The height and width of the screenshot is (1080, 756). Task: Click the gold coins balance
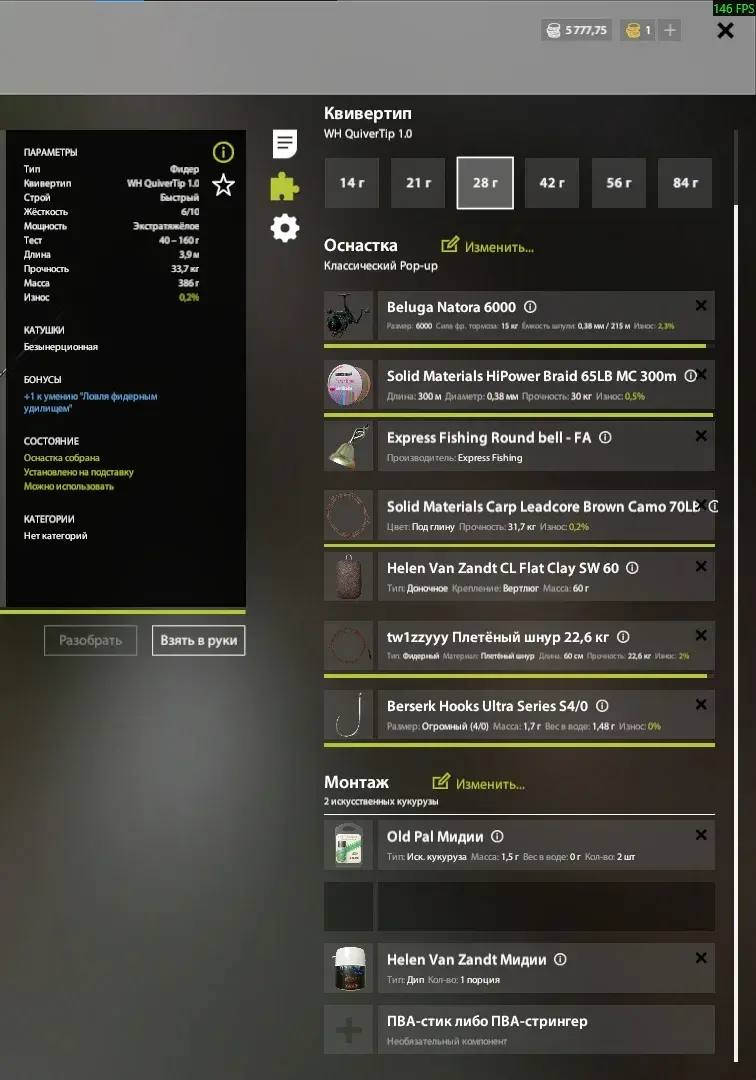638,30
